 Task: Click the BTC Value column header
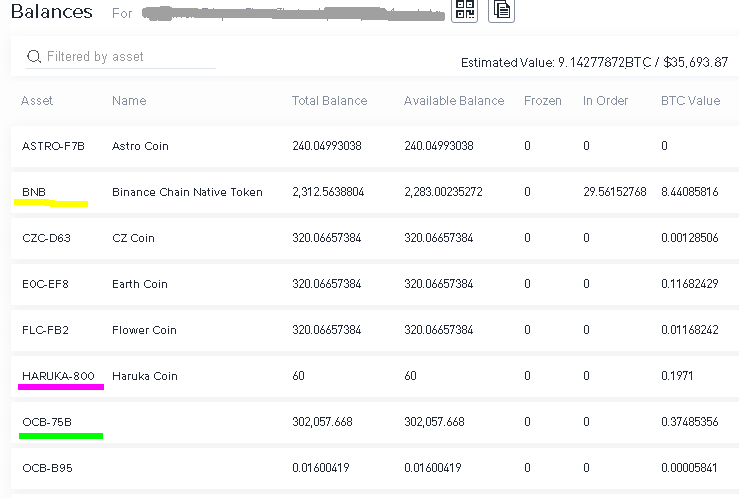[690, 101]
